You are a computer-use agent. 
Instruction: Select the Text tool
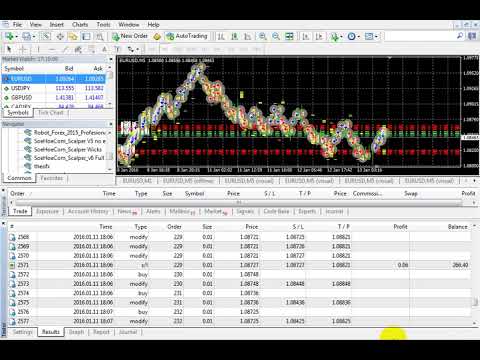pos(105,49)
